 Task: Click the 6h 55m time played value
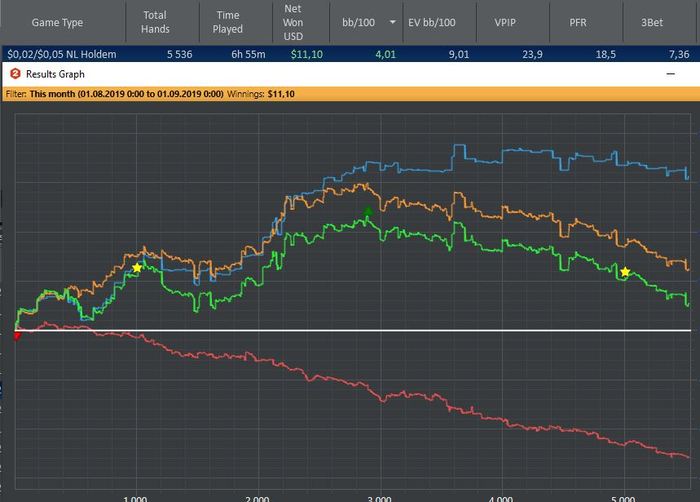coord(248,54)
